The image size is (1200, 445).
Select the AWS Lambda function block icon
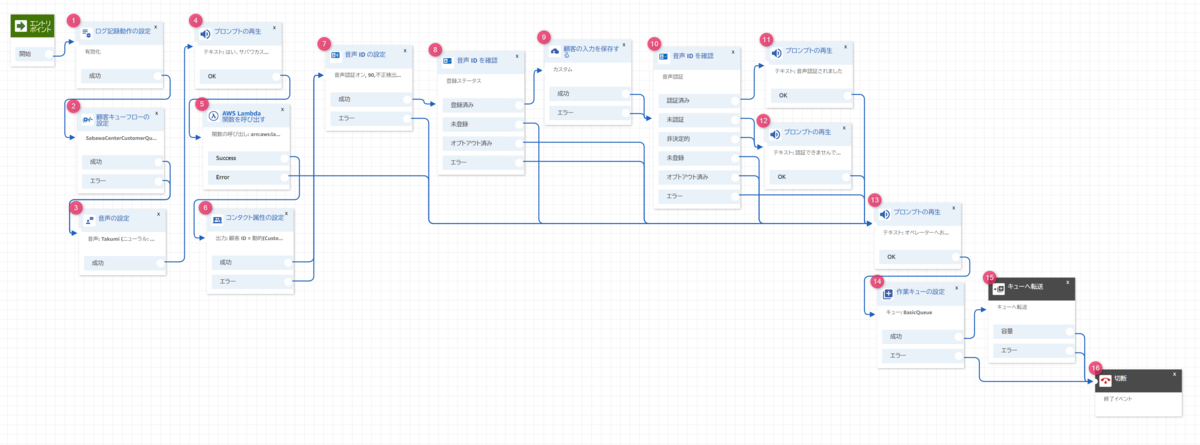[x=213, y=115]
